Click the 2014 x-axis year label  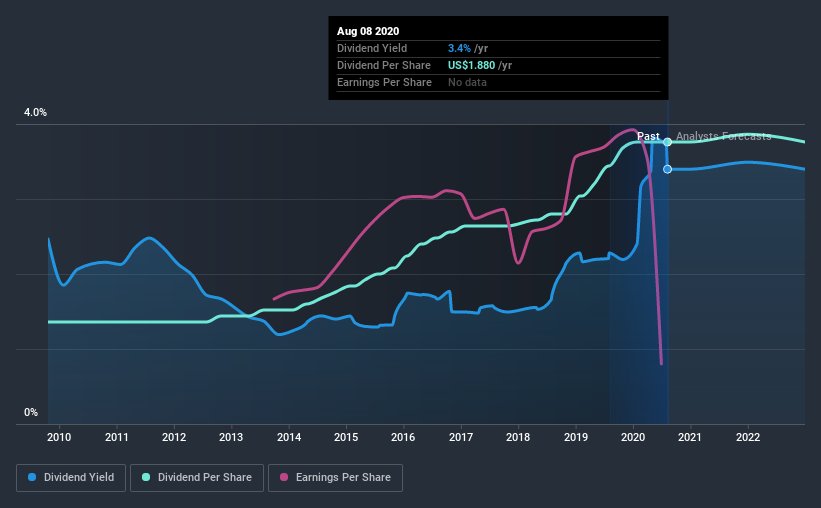tap(289, 437)
